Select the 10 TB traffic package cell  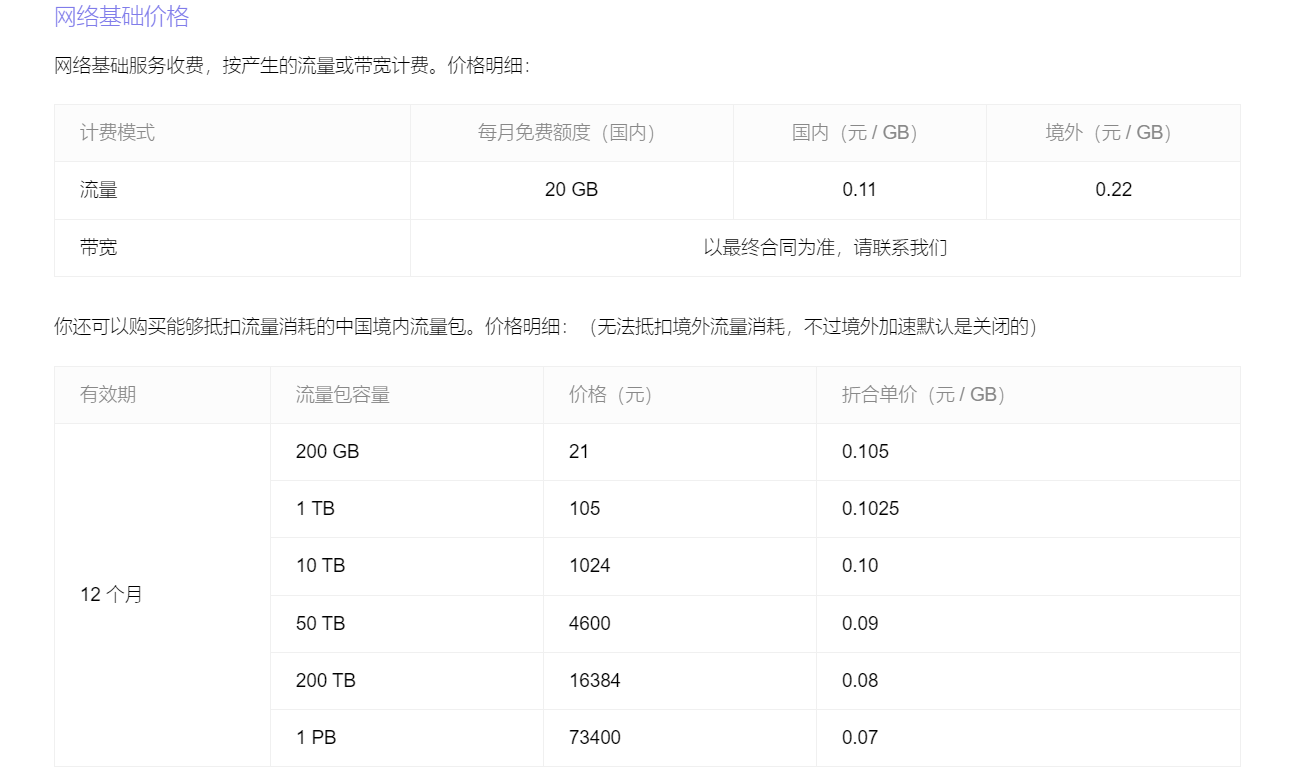coord(320,566)
